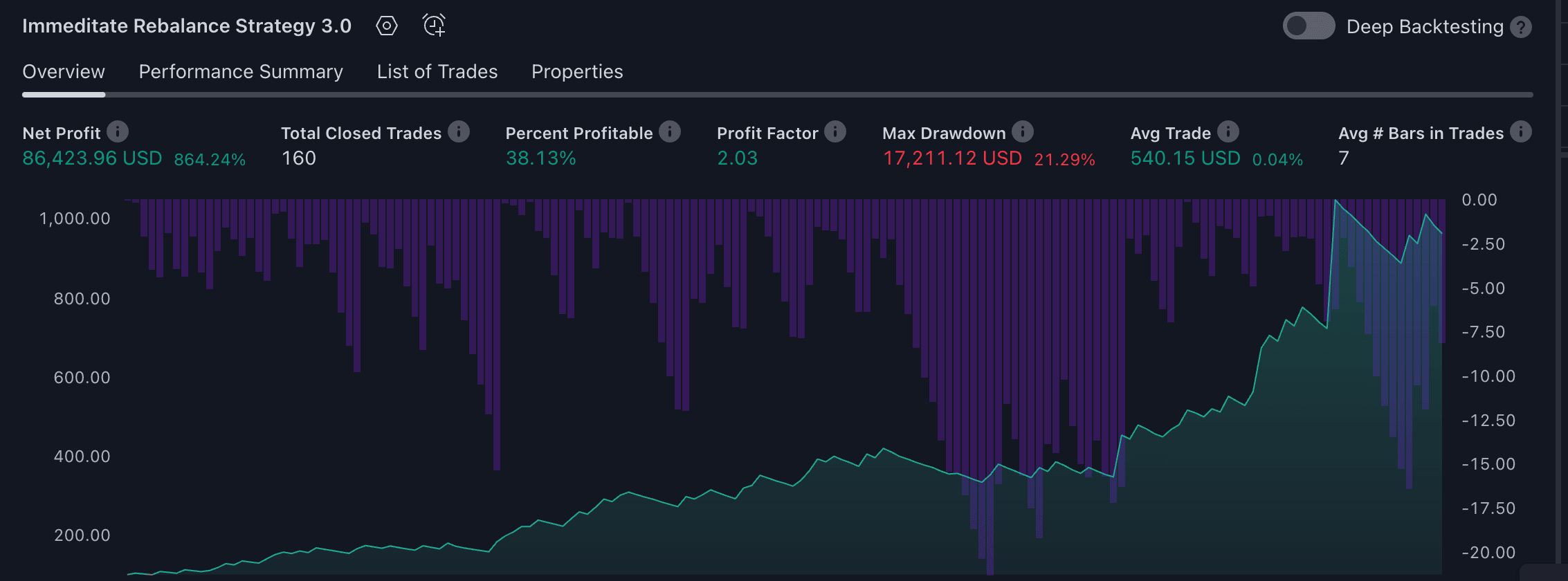The width and height of the screenshot is (1568, 581).
Task: Open the List of Trades tab
Action: [x=437, y=72]
